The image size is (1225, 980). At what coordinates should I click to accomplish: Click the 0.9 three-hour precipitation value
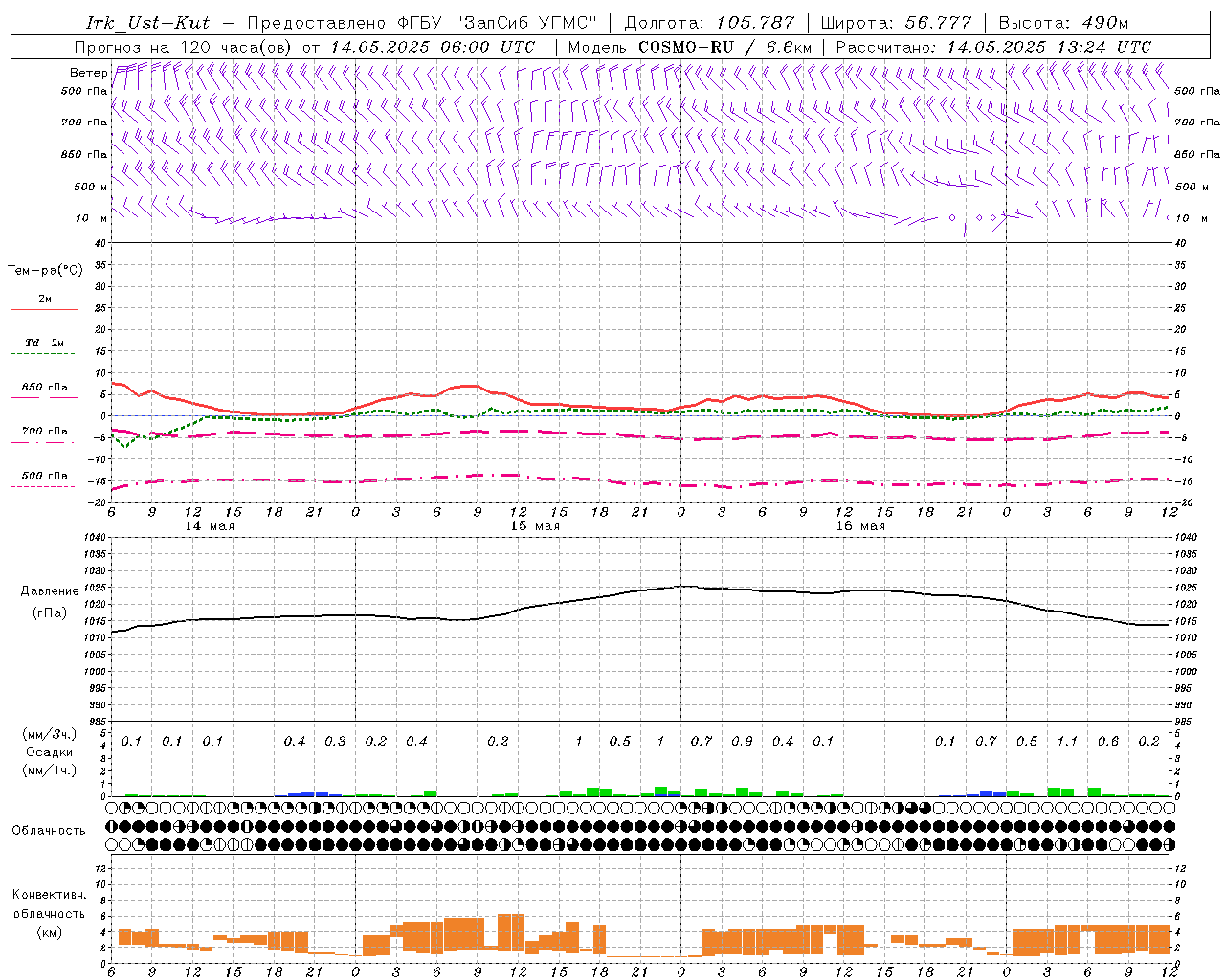742,742
